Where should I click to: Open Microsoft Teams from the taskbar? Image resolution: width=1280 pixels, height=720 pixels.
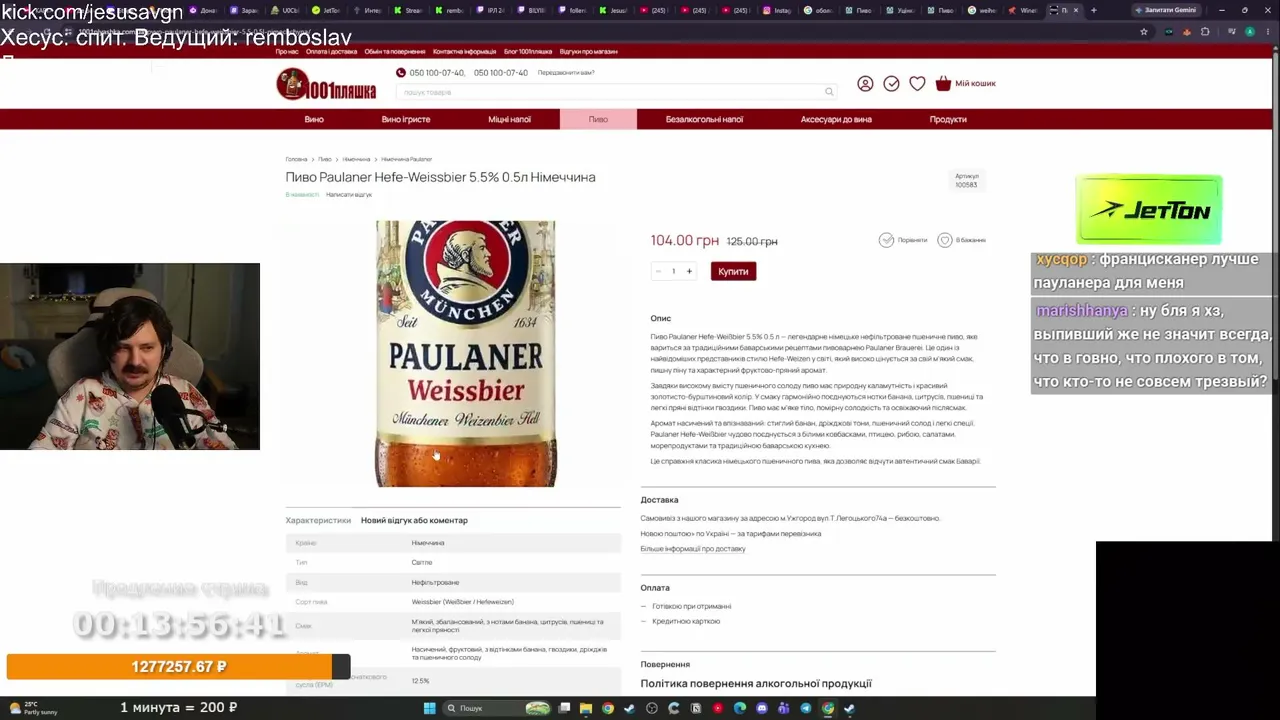[x=784, y=708]
